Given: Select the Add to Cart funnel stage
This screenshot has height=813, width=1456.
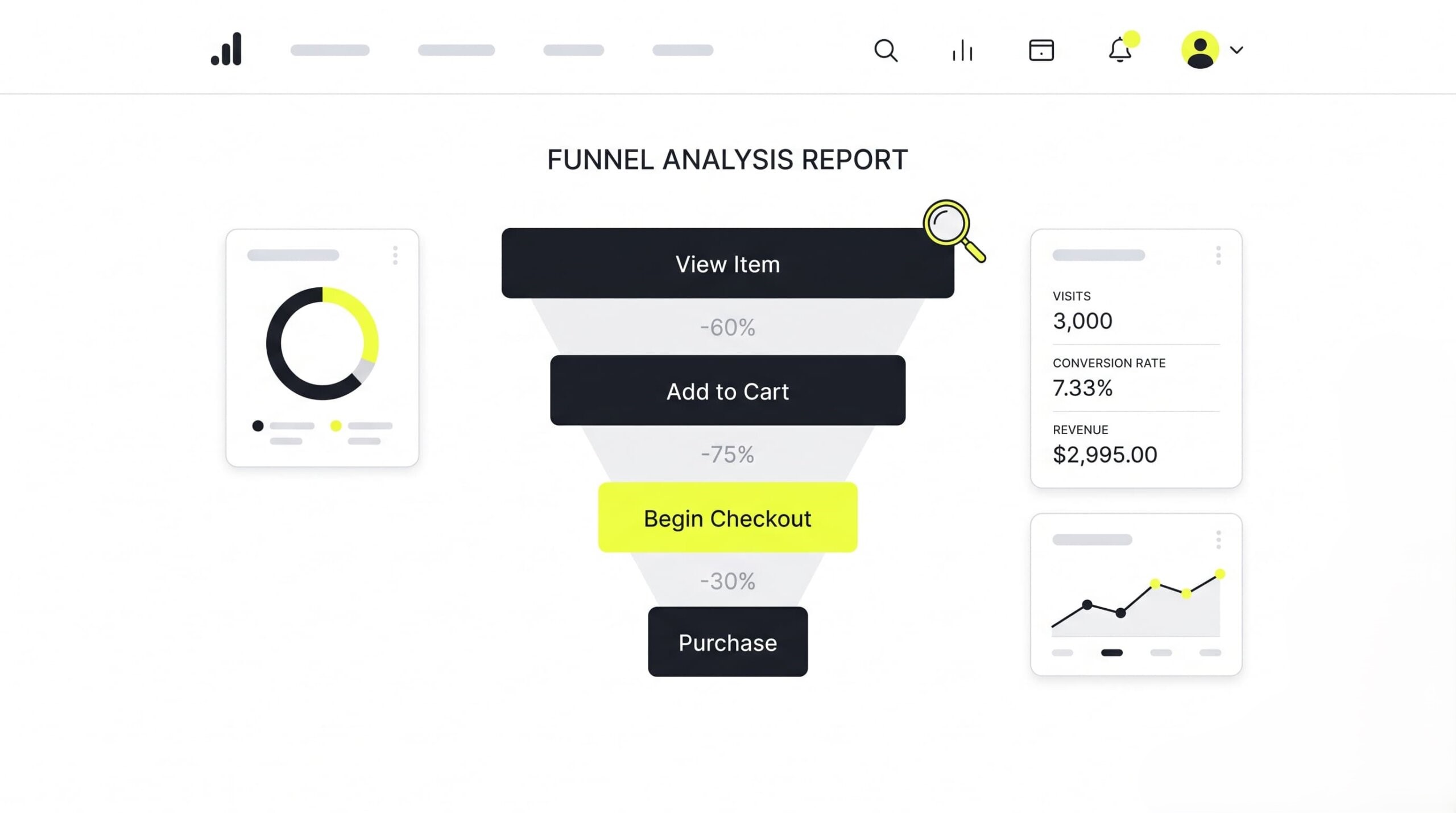Looking at the screenshot, I should coord(727,390).
